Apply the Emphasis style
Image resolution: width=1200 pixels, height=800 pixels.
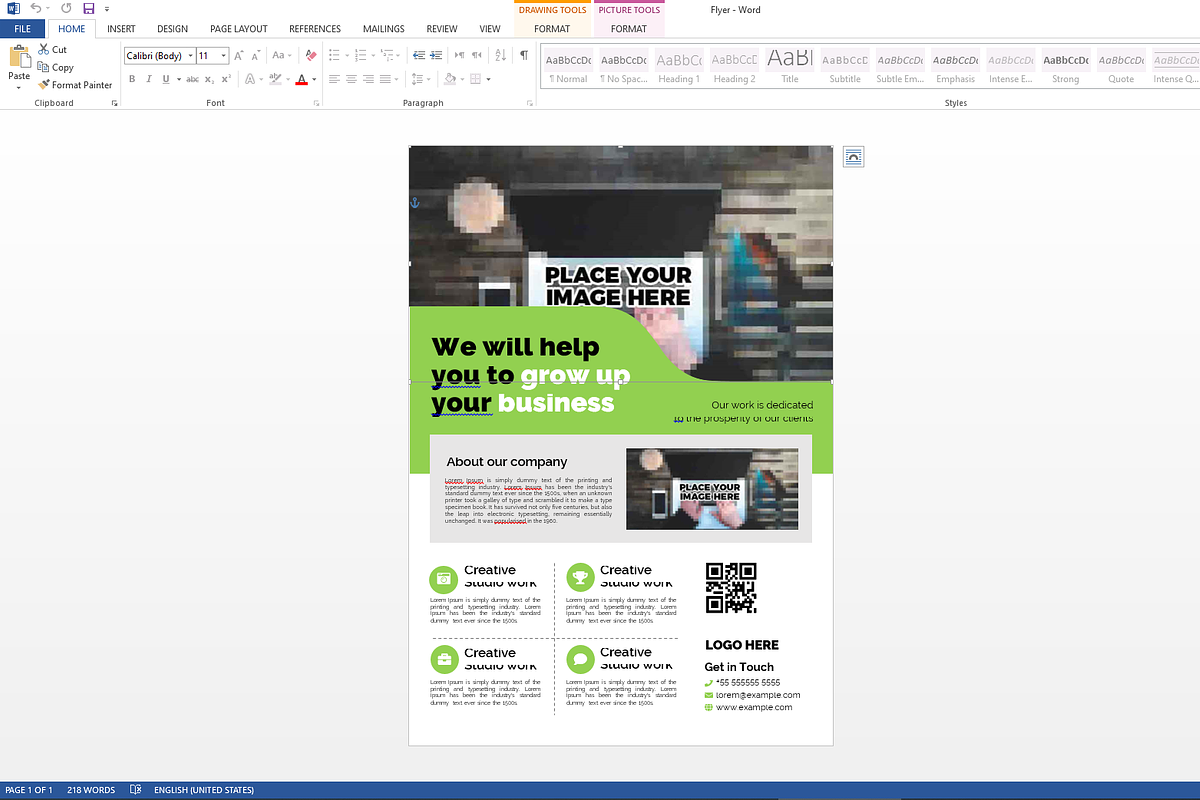956,67
